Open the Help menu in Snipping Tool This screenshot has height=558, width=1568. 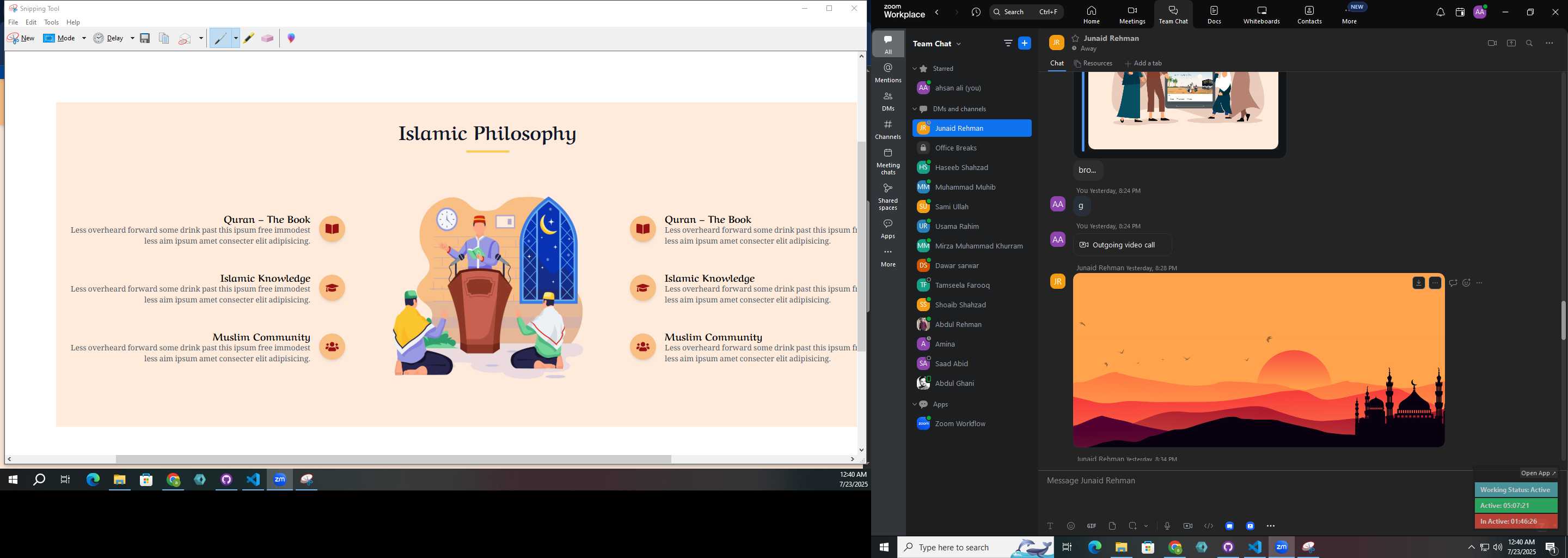[x=73, y=22]
